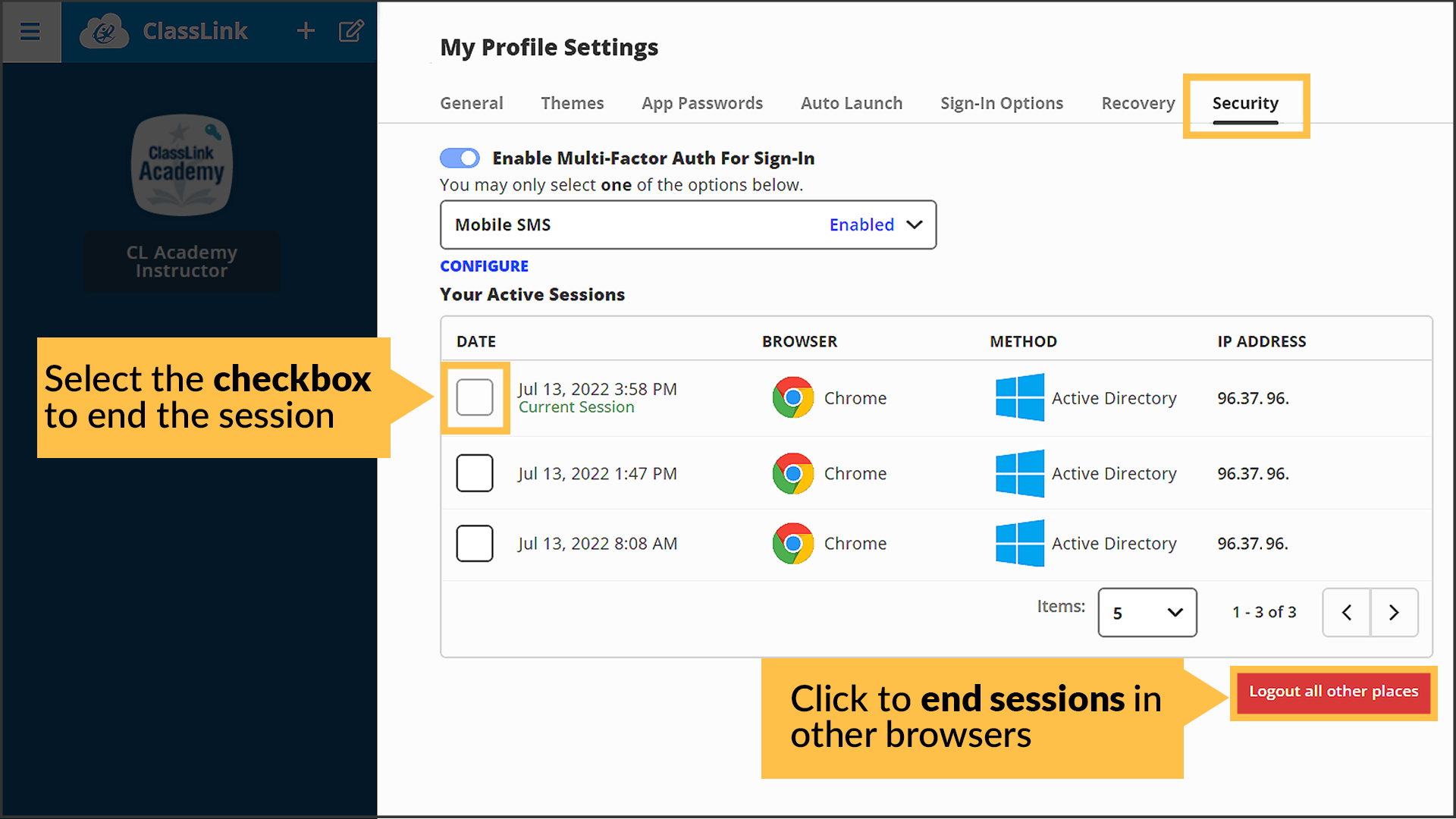Screen dimensions: 1456x819
Task: Change the Items per page dropdown
Action: coord(1147,612)
